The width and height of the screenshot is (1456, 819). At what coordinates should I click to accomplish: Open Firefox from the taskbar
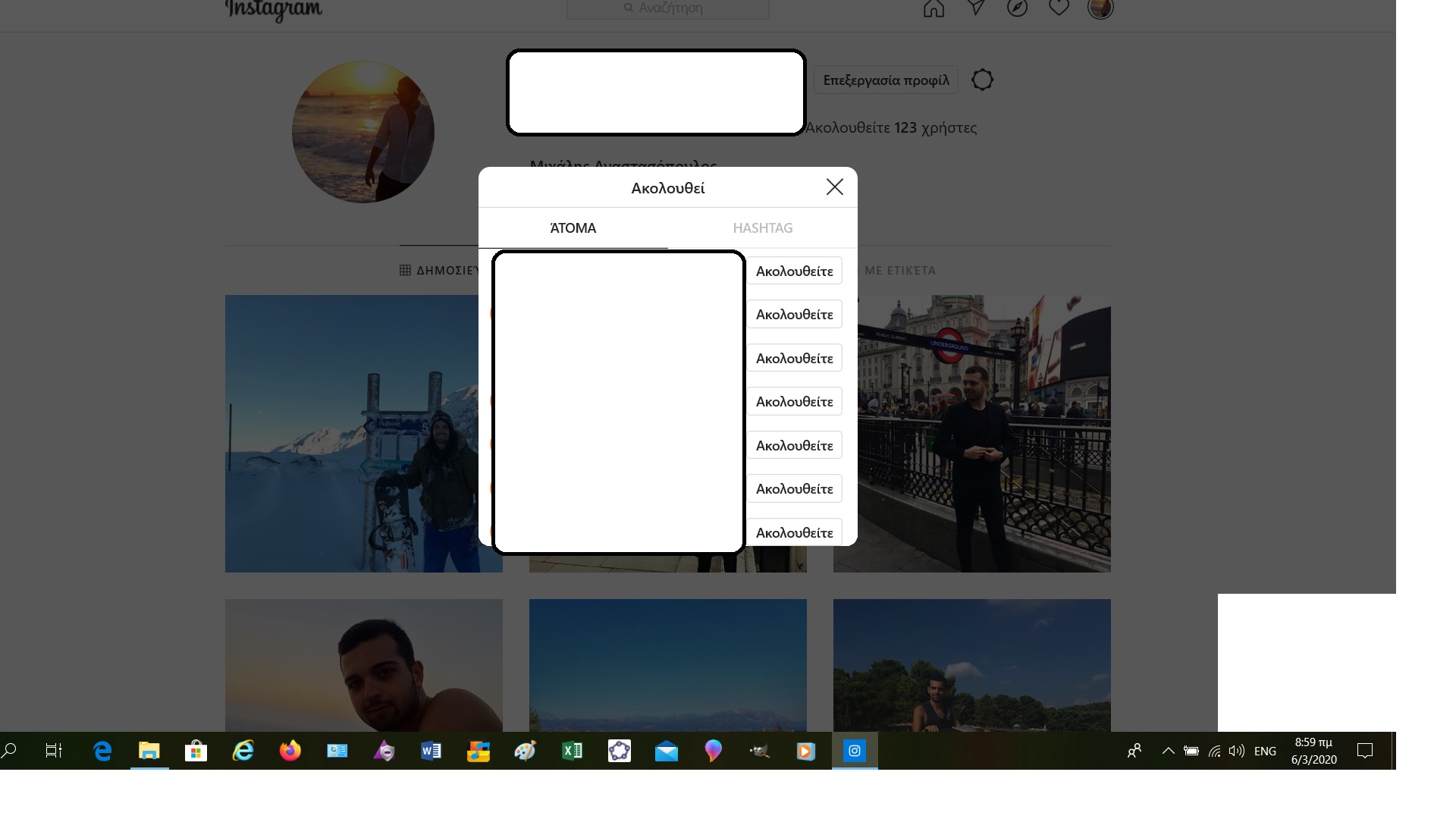click(x=290, y=751)
